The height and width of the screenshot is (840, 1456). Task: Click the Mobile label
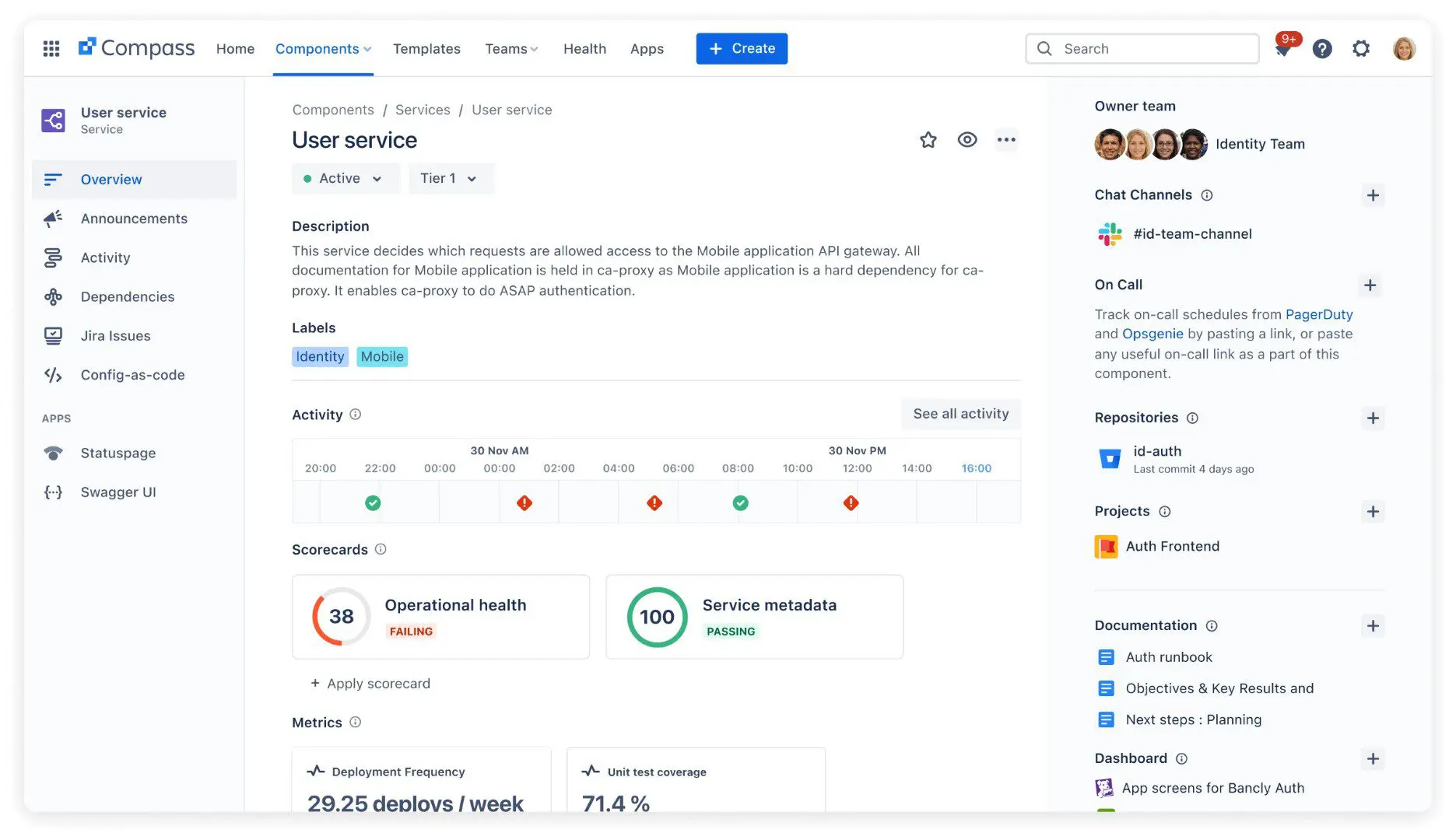click(x=382, y=356)
